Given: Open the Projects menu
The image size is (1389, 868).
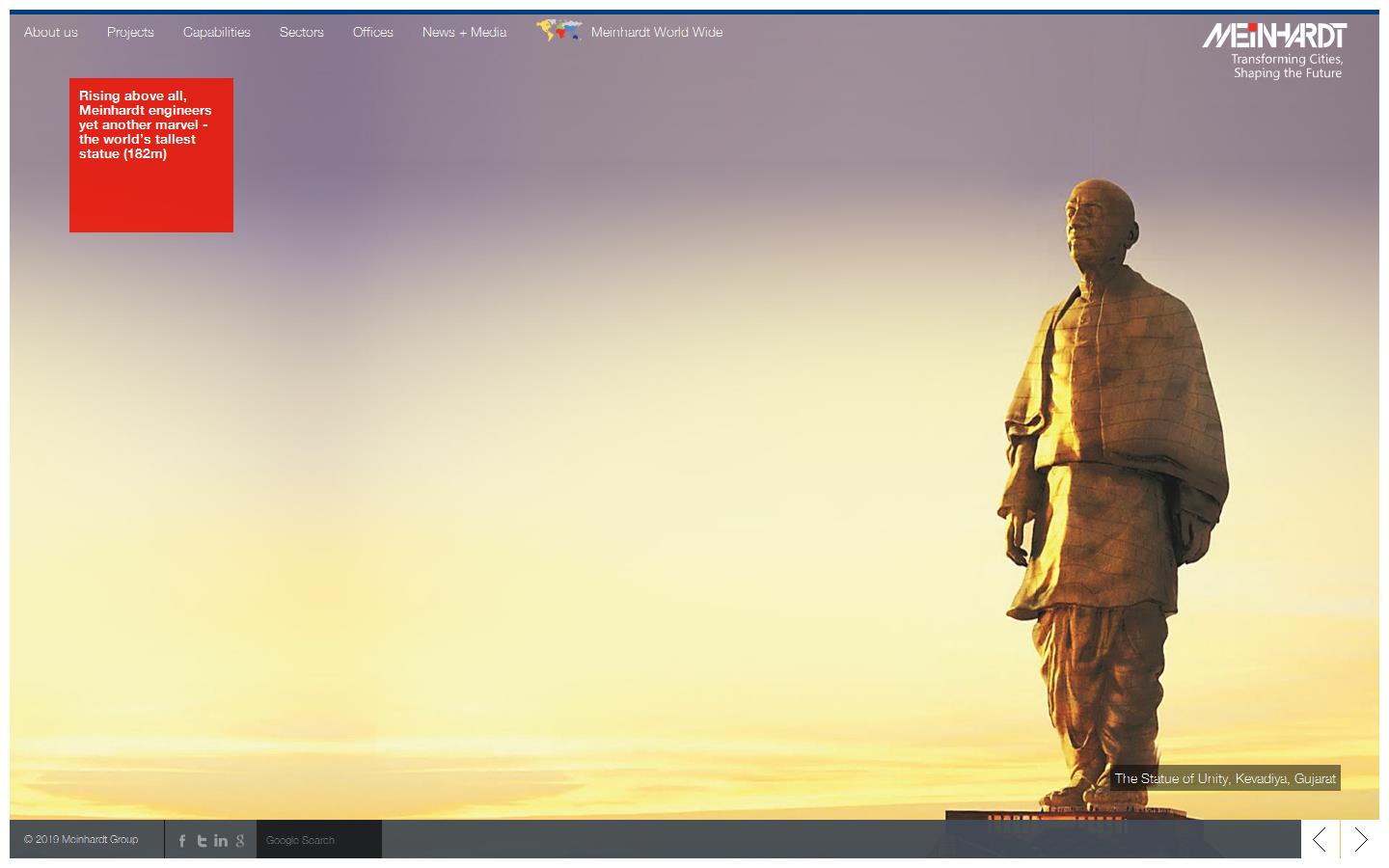Looking at the screenshot, I should click(x=130, y=32).
